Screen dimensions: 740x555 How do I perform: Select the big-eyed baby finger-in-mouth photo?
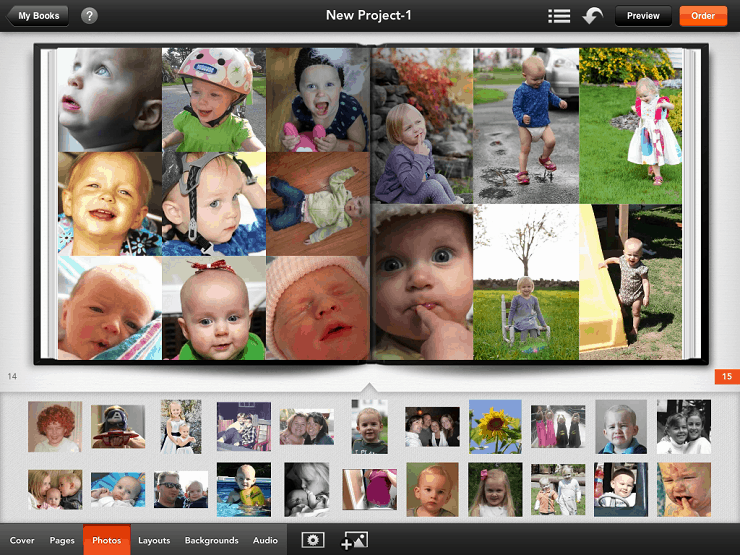(422, 282)
